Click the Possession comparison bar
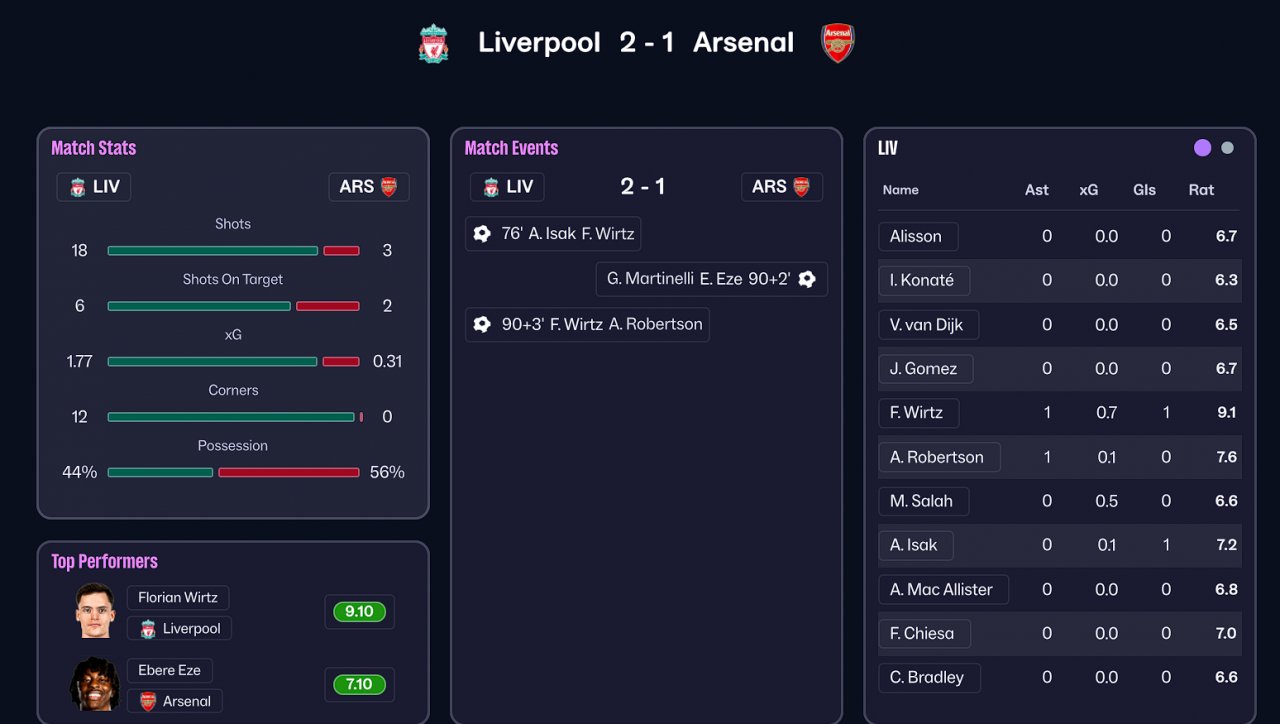 (233, 472)
